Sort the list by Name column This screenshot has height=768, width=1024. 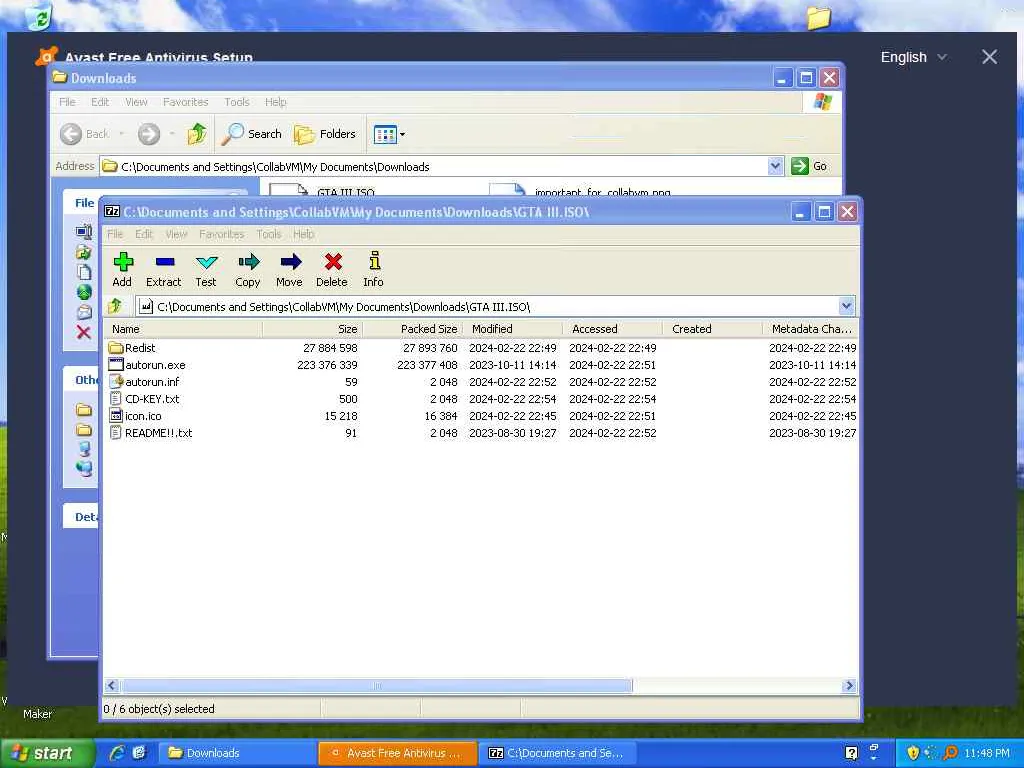(x=183, y=328)
